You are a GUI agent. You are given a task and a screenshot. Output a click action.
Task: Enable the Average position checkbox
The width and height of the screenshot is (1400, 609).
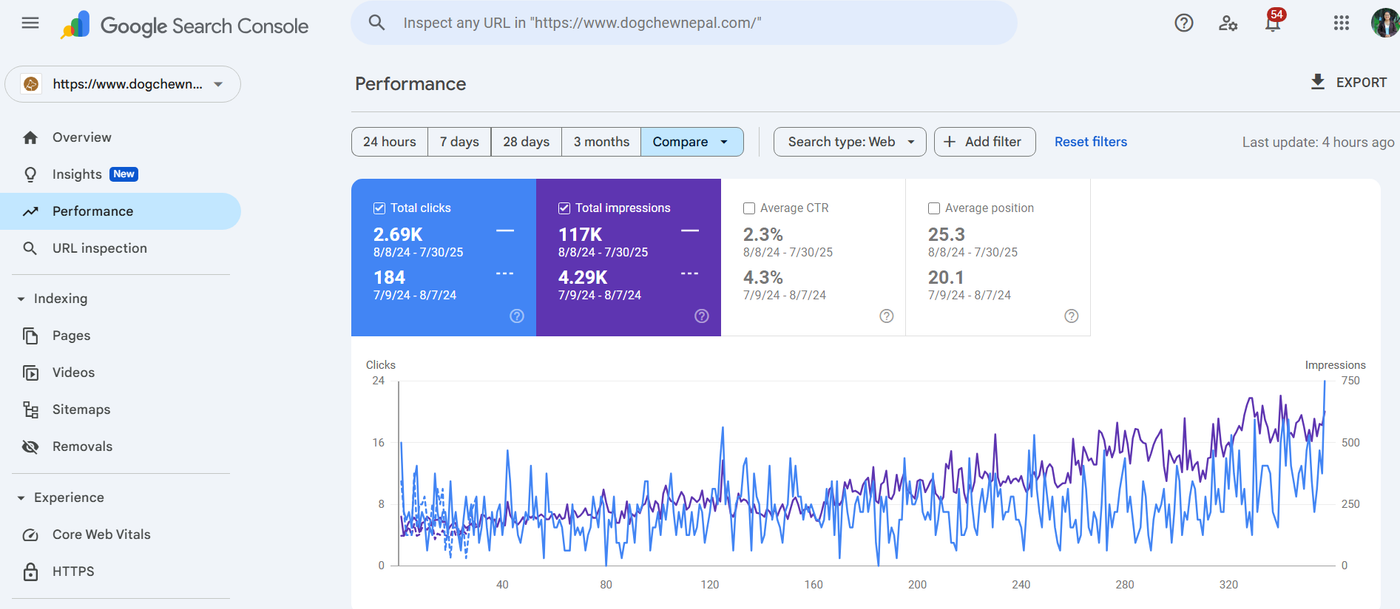pos(934,208)
